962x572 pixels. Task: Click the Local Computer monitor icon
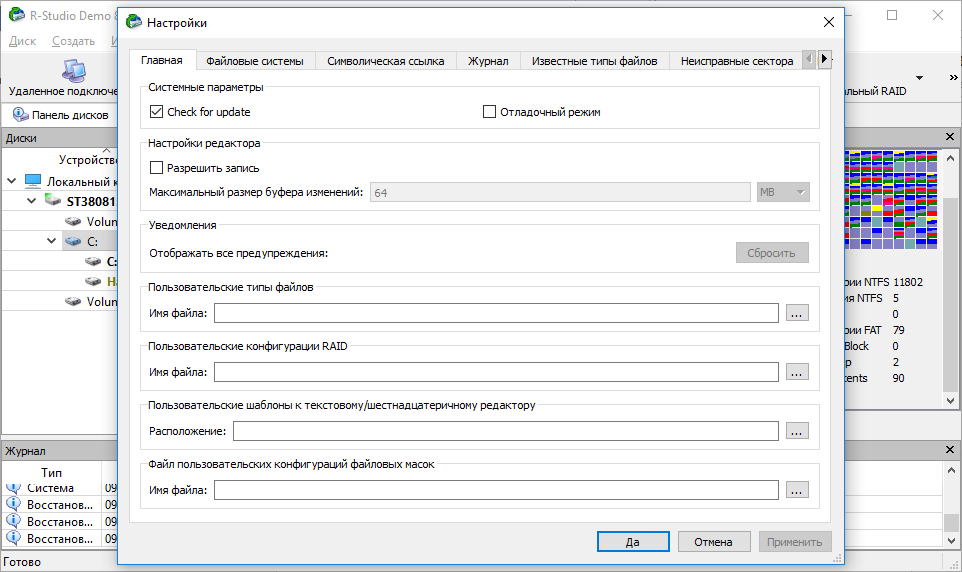click(x=34, y=182)
